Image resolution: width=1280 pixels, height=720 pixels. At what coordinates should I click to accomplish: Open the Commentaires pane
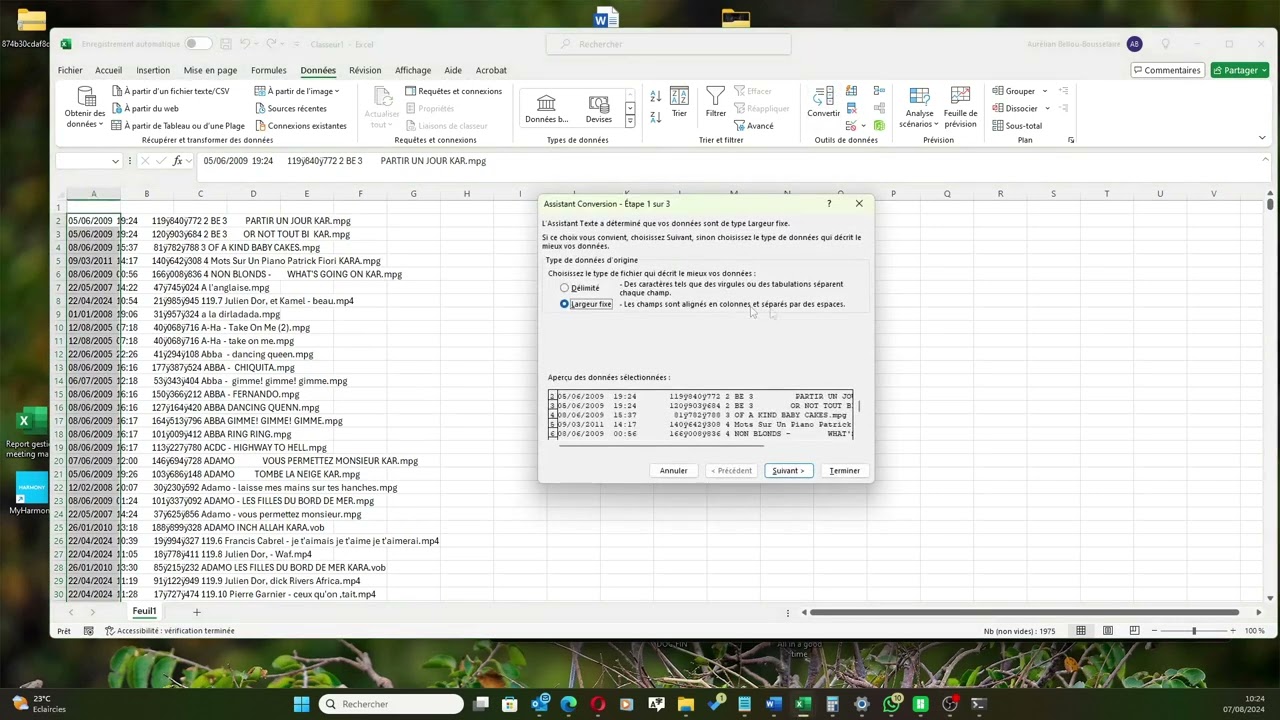(x=1167, y=70)
